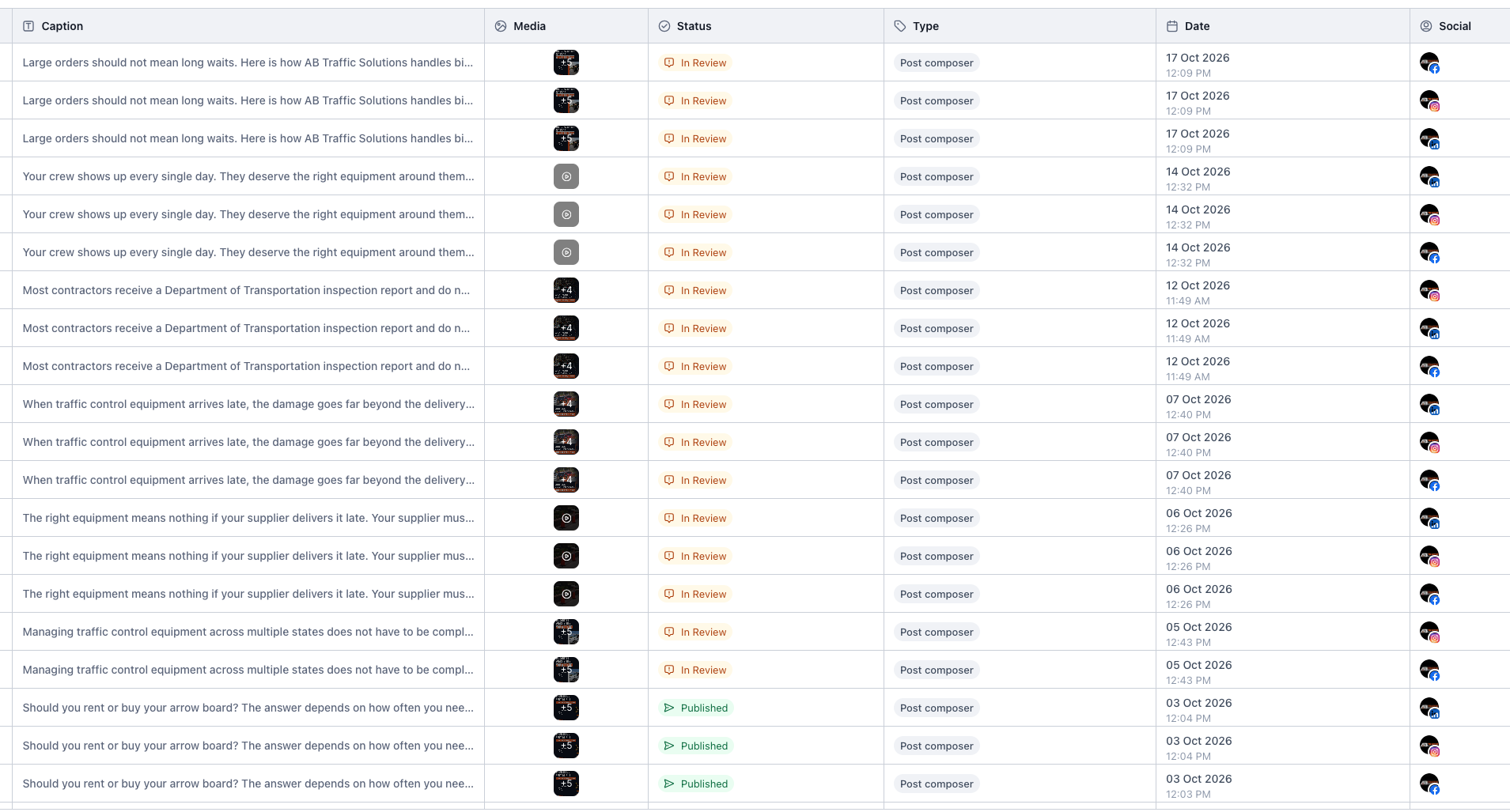Click Post composer tag on first row
The width and height of the screenshot is (1510, 812).
937,62
